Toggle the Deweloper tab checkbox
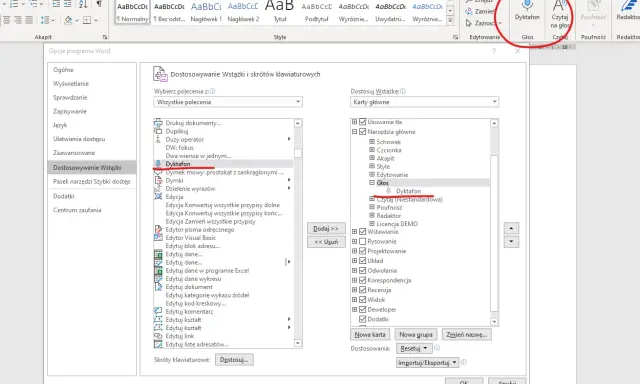 click(x=362, y=310)
